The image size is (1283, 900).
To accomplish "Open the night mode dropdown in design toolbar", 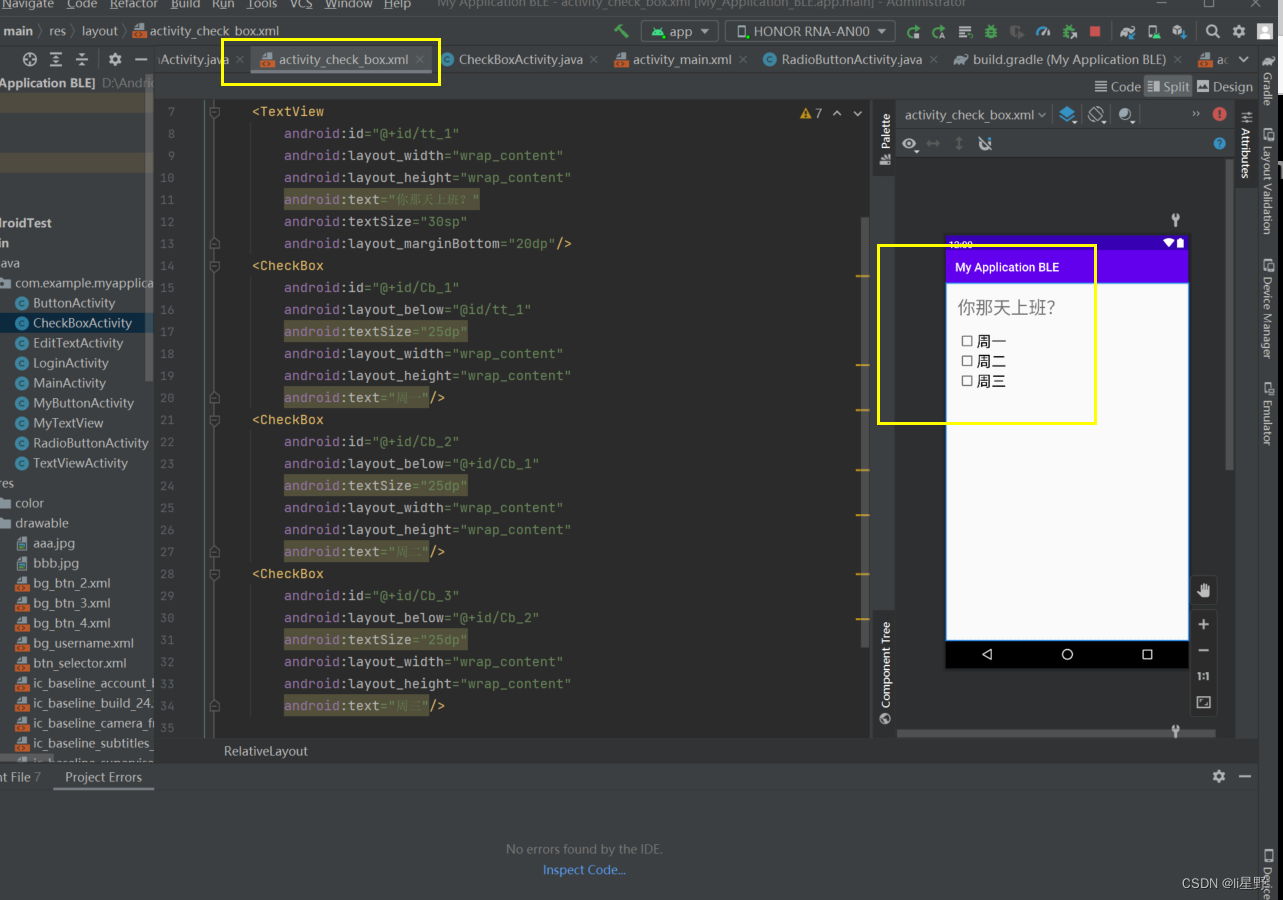I will 1127,115.
